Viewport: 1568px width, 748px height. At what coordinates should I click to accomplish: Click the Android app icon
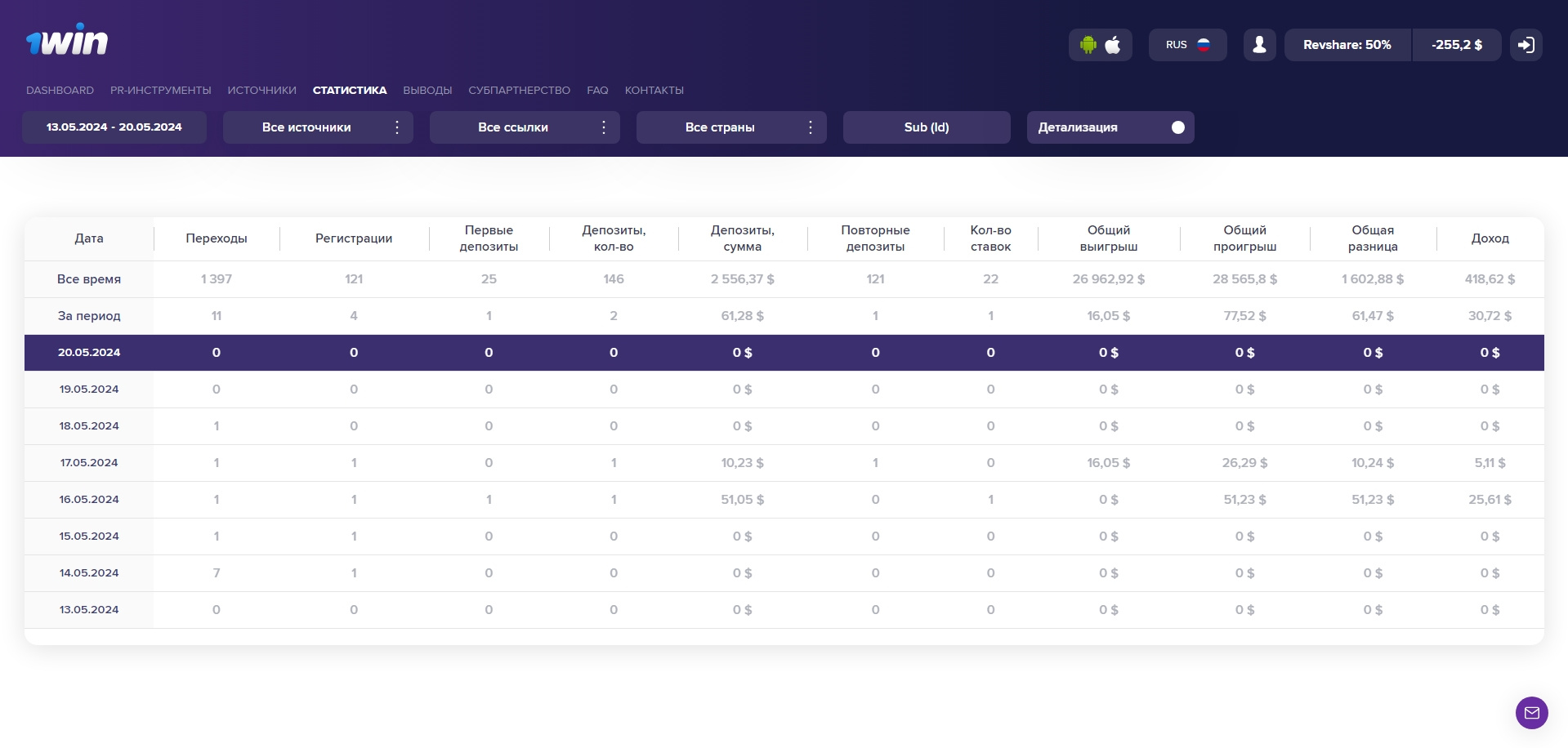point(1088,45)
